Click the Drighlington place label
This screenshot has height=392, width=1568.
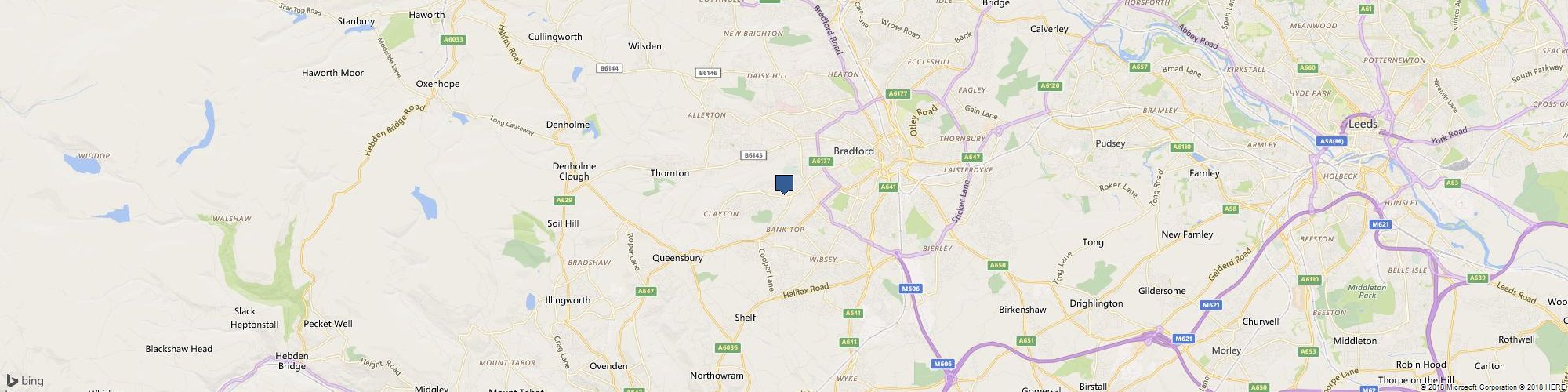tap(1096, 303)
